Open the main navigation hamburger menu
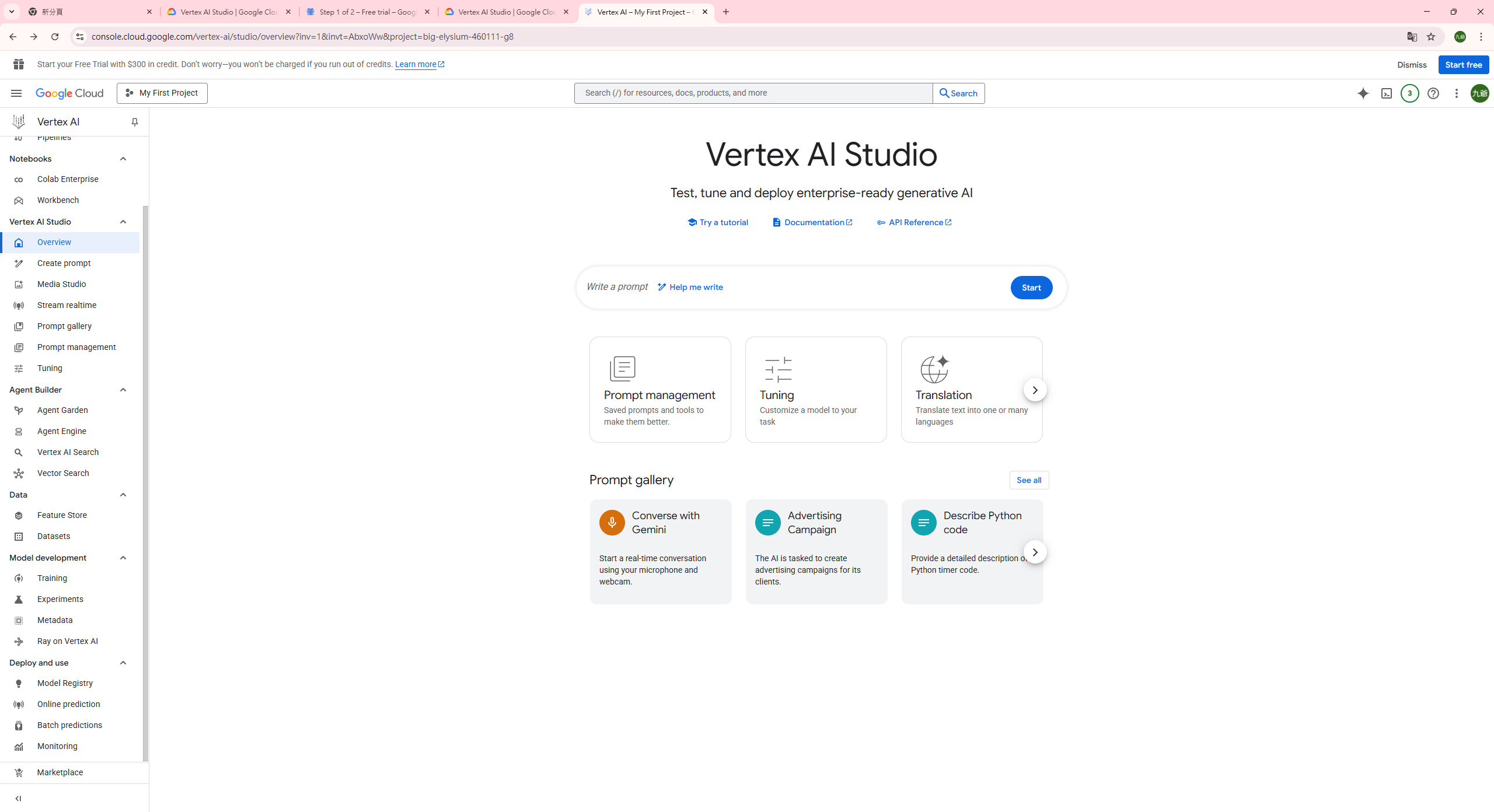This screenshot has width=1494, height=812. pos(16,93)
